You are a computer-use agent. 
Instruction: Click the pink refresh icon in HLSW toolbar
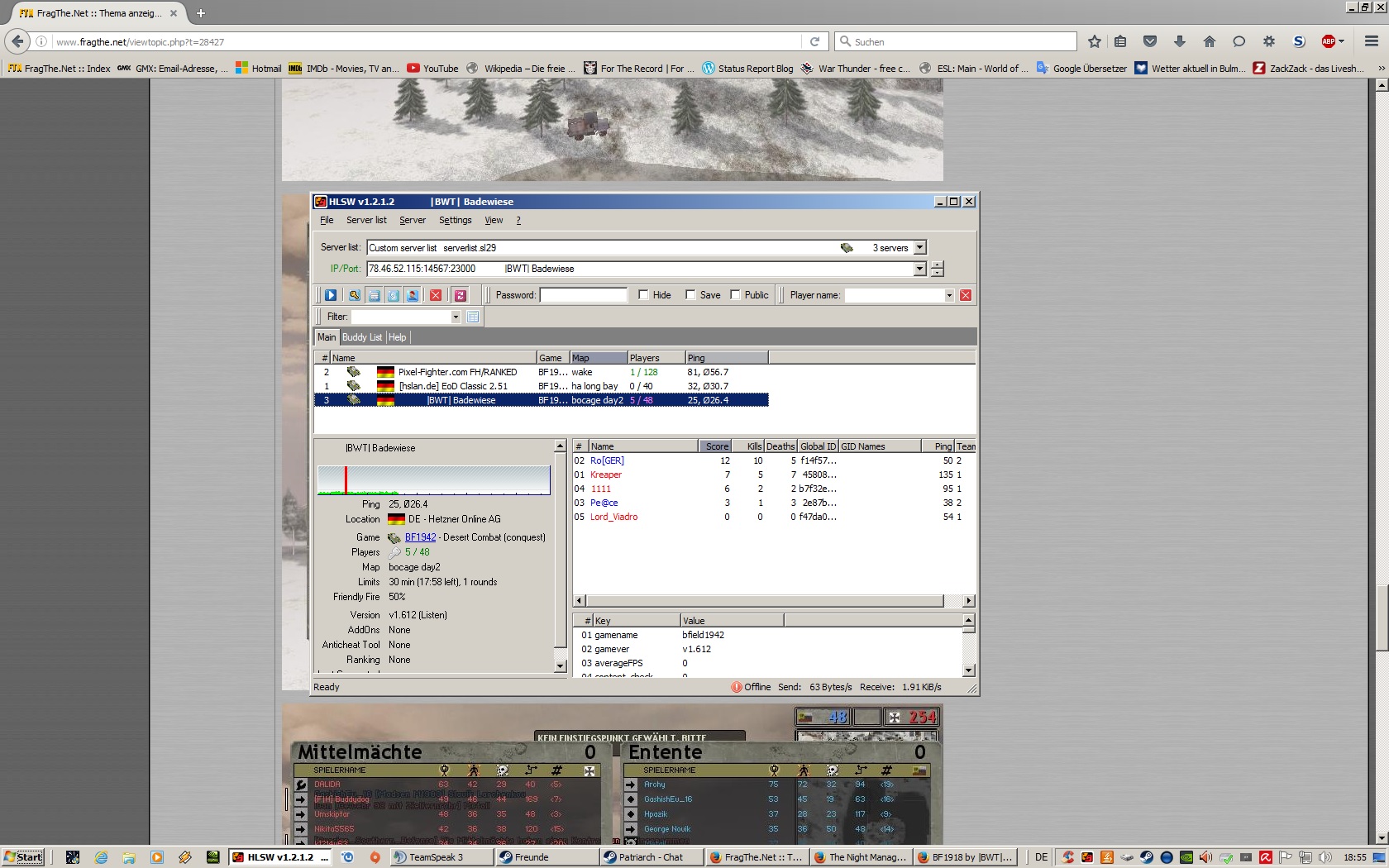461,295
